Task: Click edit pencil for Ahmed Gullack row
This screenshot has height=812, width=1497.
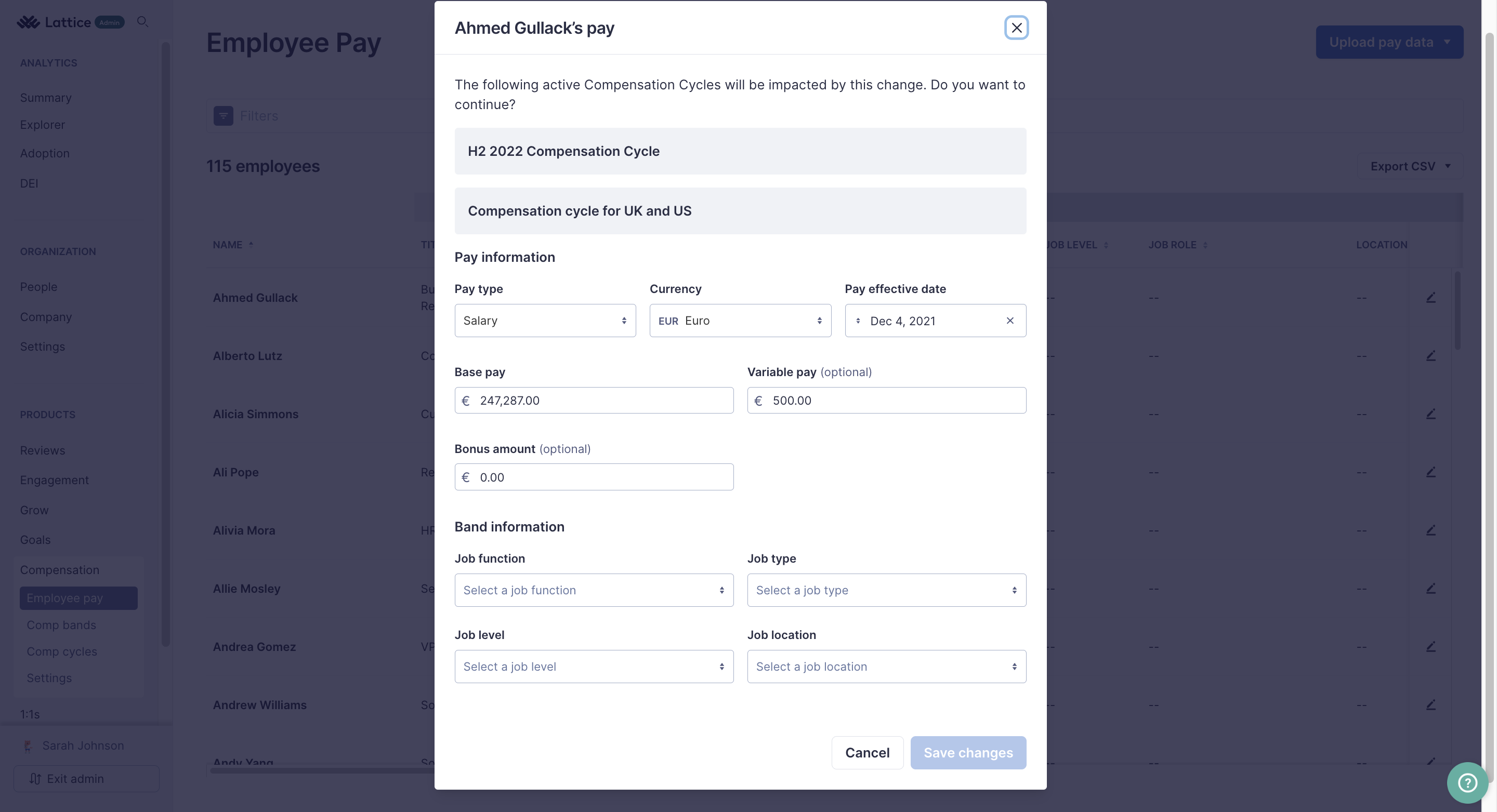Action: 1431,297
